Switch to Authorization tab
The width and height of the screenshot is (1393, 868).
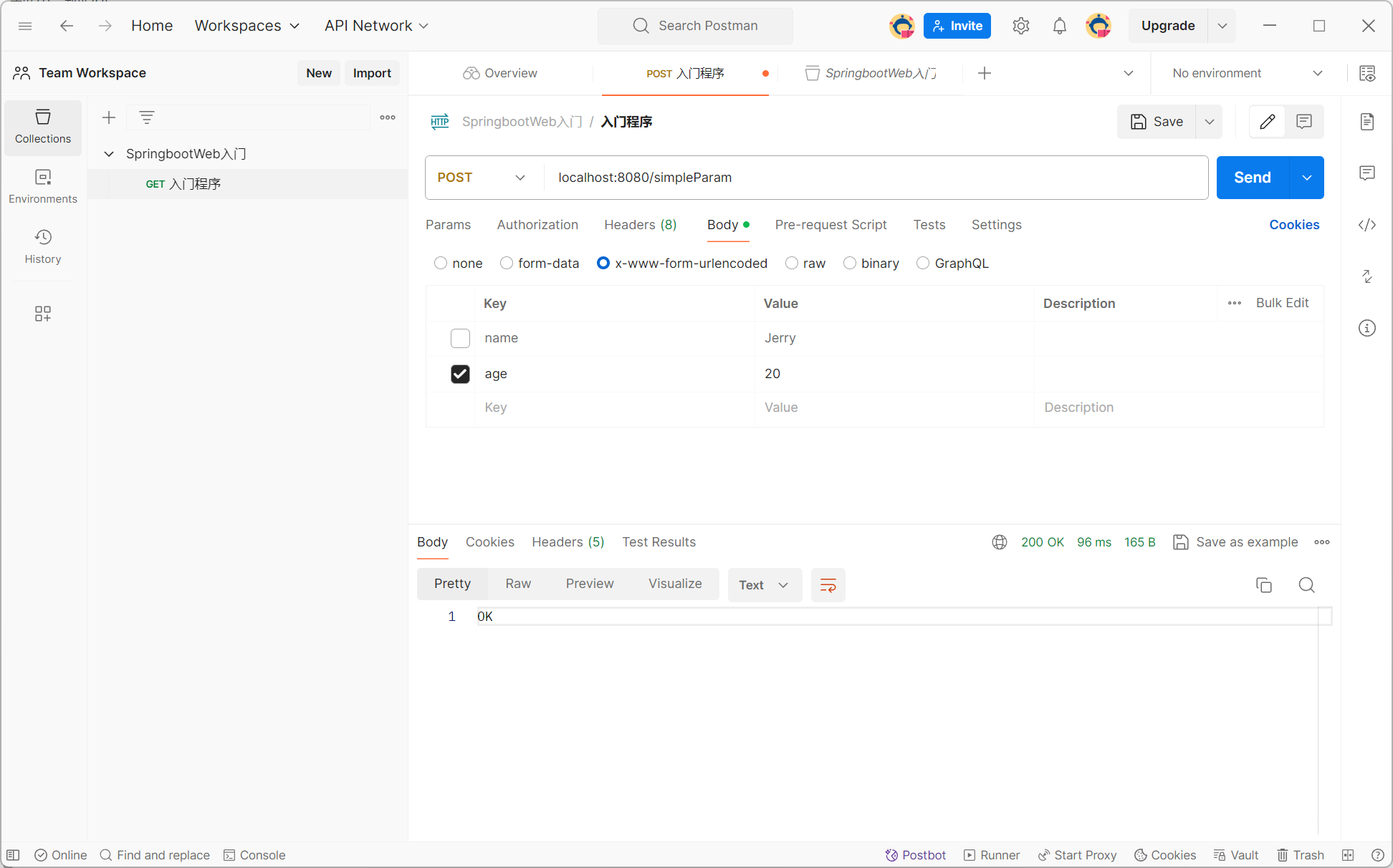tap(537, 225)
